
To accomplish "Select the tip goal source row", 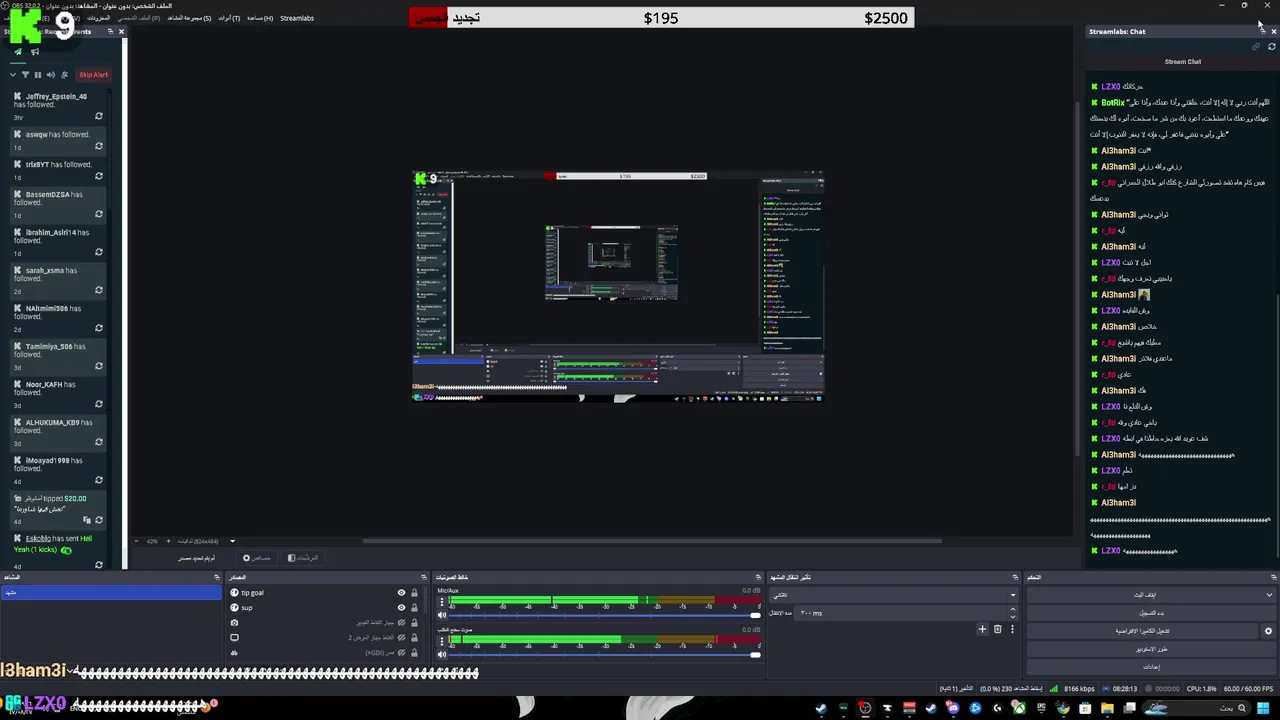I will click(325, 593).
